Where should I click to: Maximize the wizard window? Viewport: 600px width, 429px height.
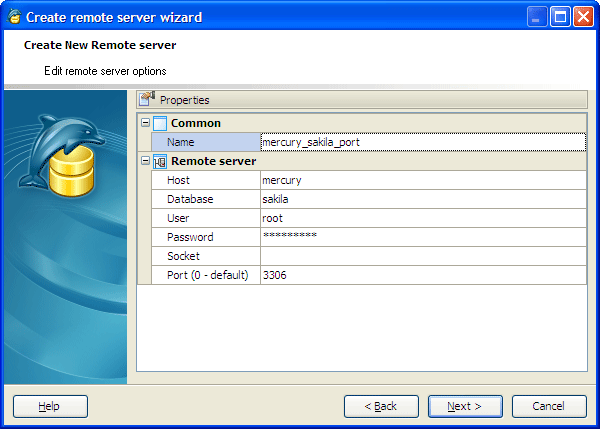coord(560,17)
